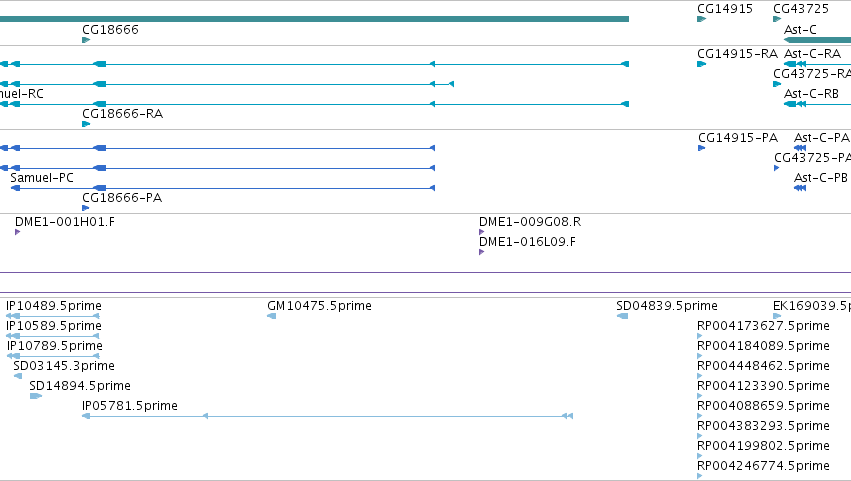Click the SD14894.5prime feature glyph
Image resolution: width=851 pixels, height=481 pixels.
coord(36,396)
